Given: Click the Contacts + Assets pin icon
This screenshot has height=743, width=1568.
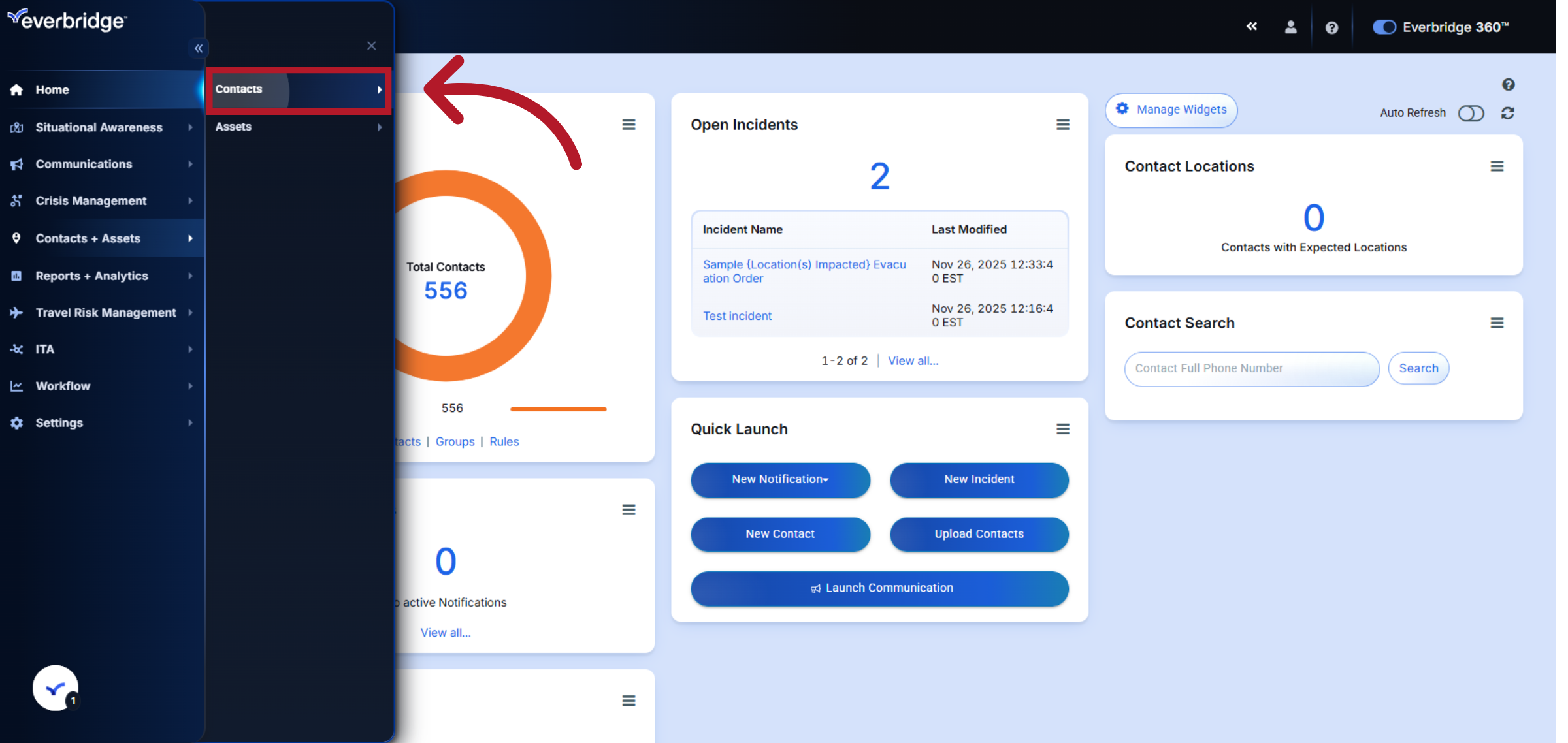Looking at the screenshot, I should pos(17,238).
